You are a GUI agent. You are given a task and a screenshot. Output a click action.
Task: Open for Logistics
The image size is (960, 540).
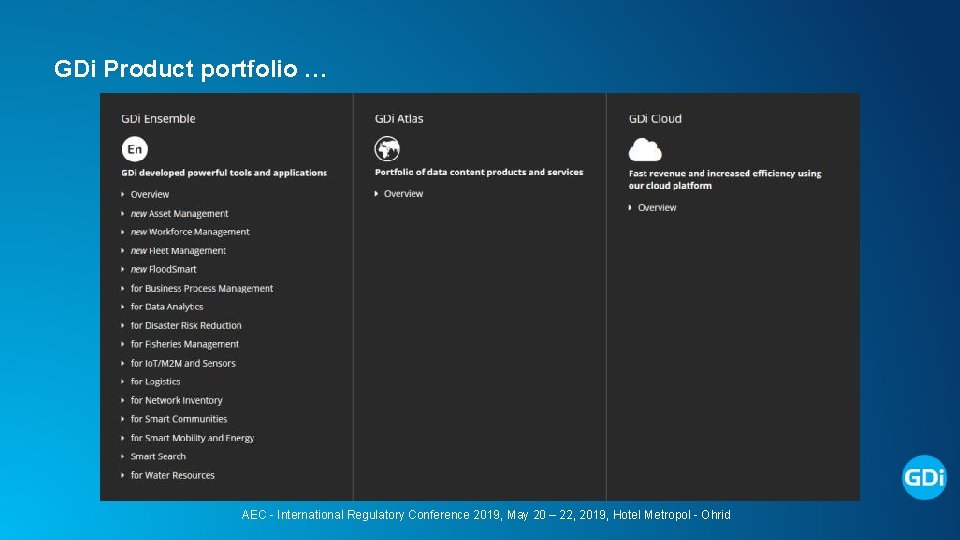point(156,381)
